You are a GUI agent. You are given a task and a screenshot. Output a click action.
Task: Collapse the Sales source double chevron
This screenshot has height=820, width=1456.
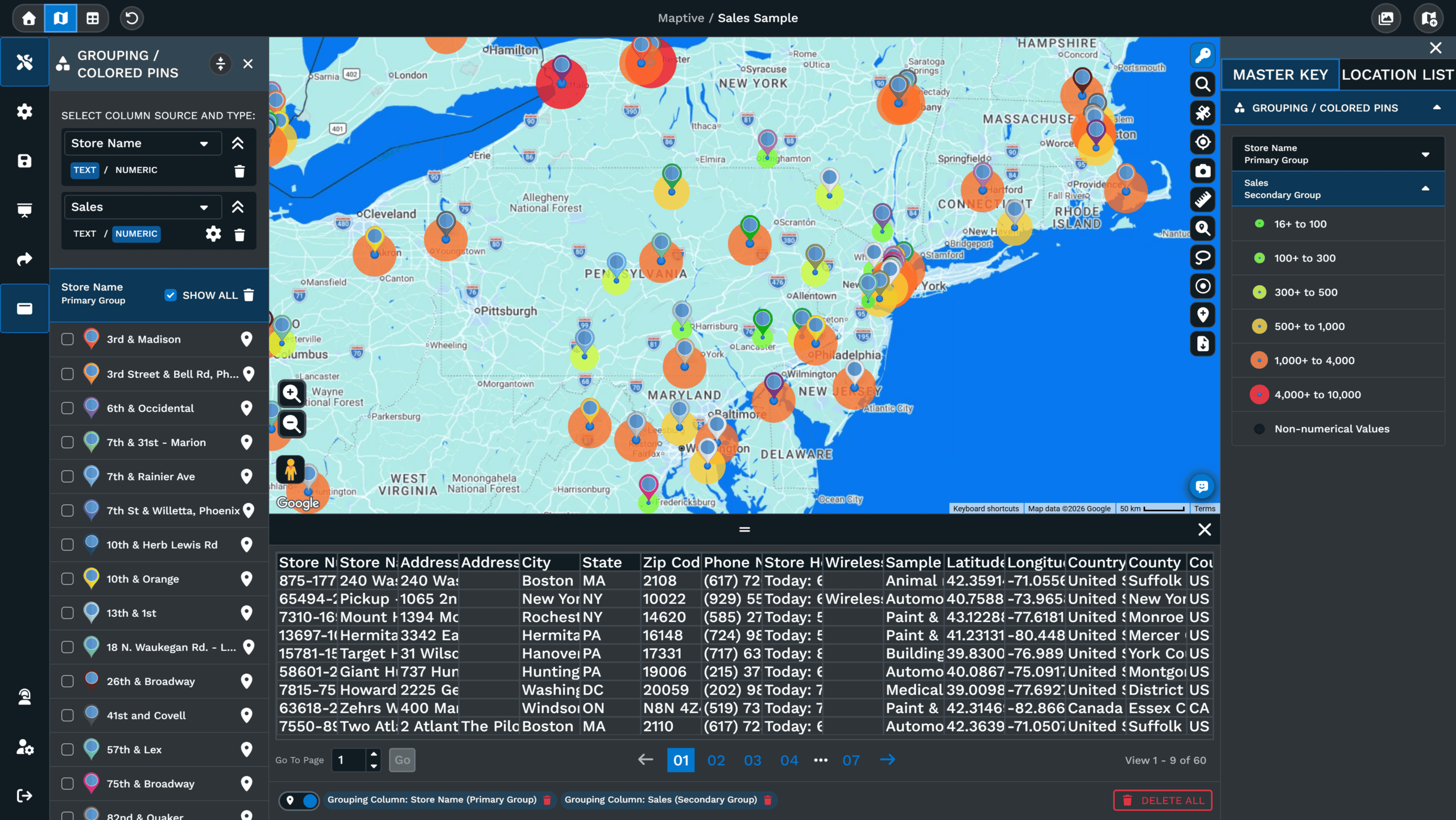tap(238, 207)
